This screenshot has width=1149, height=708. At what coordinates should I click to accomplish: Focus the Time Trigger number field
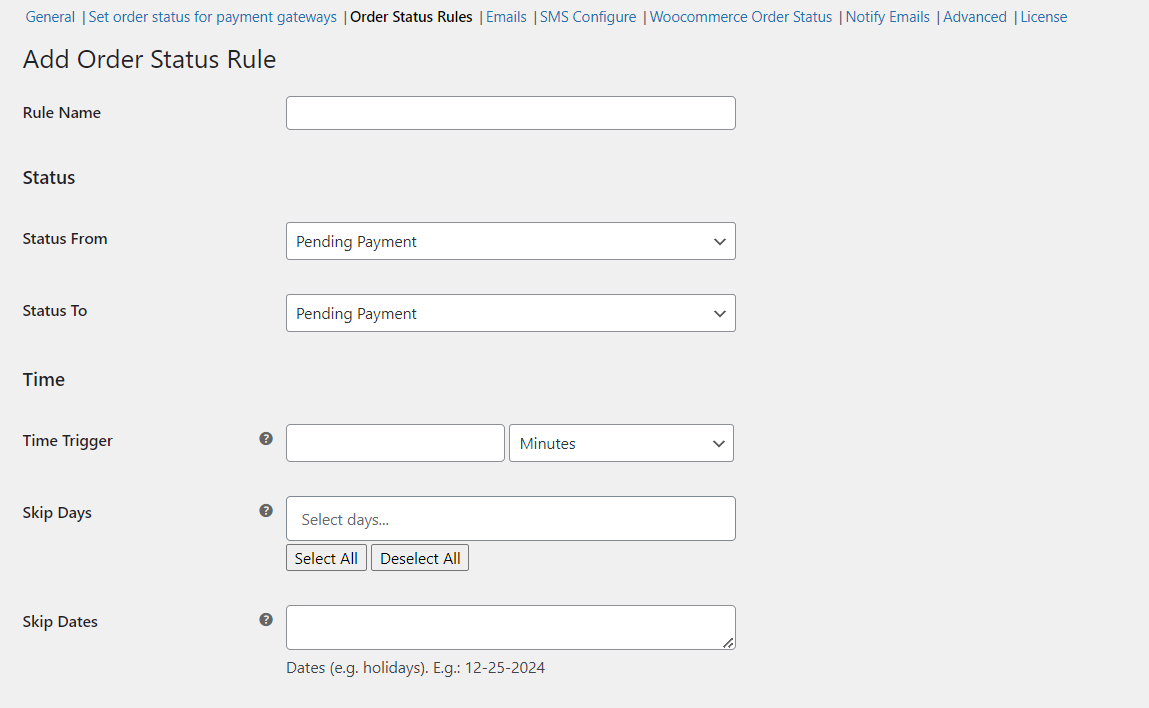tap(395, 443)
